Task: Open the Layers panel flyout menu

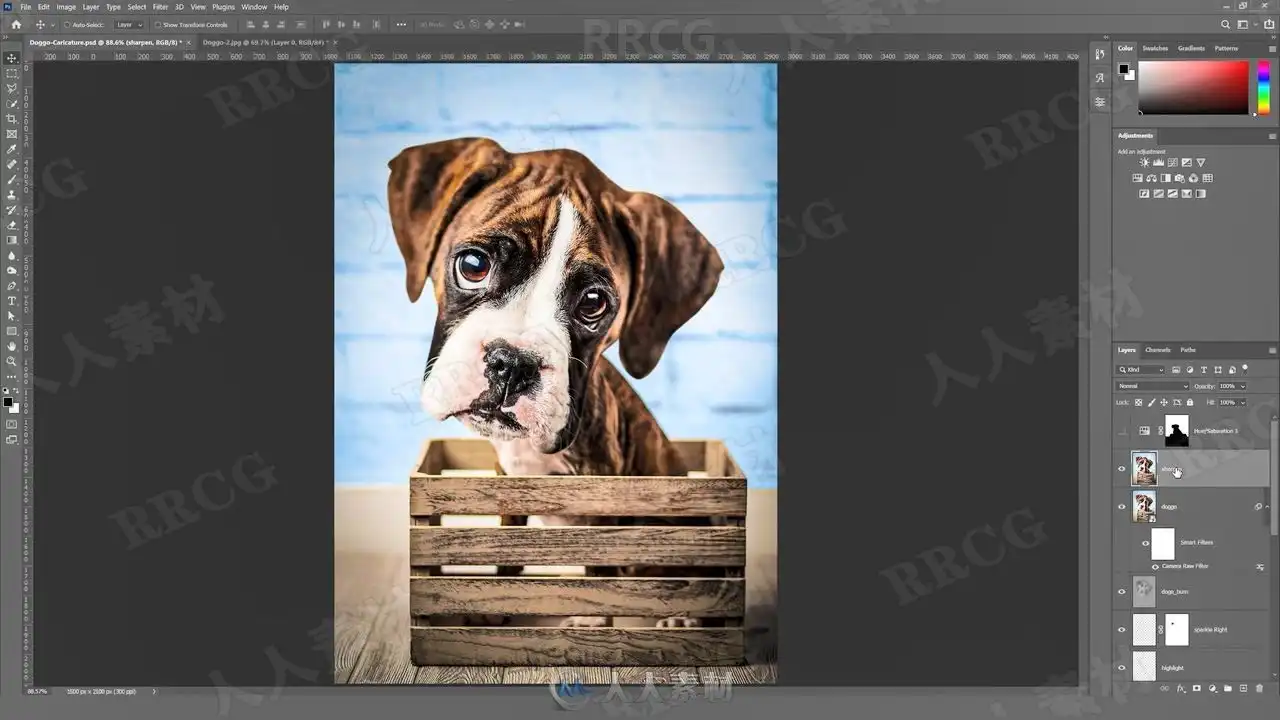Action: click(1272, 350)
